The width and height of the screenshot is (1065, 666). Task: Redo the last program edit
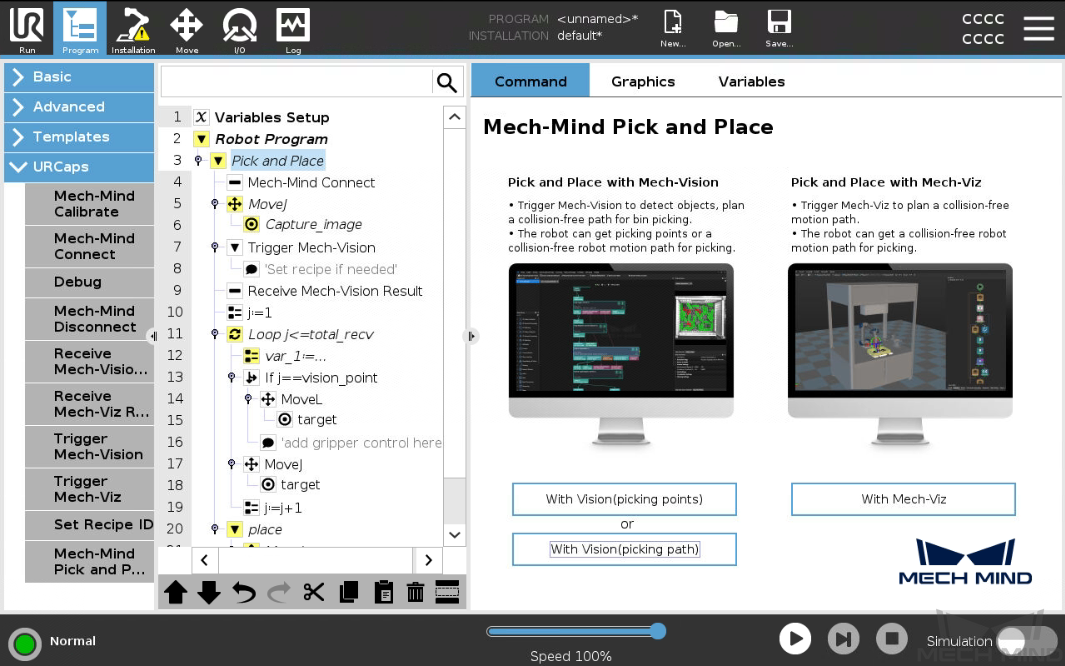[278, 592]
